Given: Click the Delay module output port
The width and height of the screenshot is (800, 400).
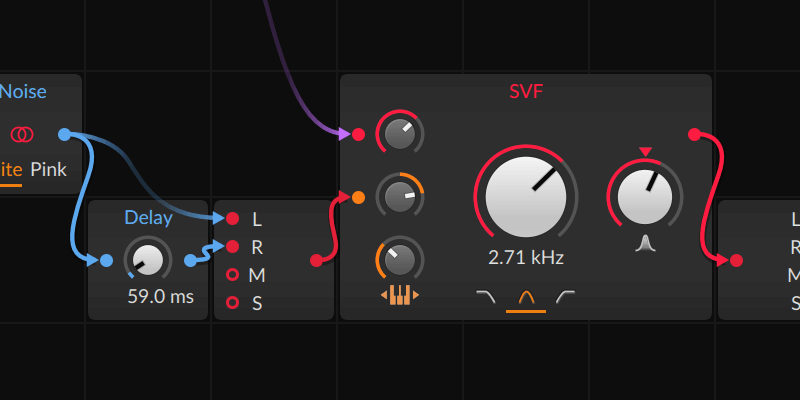Looking at the screenshot, I should tap(190, 261).
